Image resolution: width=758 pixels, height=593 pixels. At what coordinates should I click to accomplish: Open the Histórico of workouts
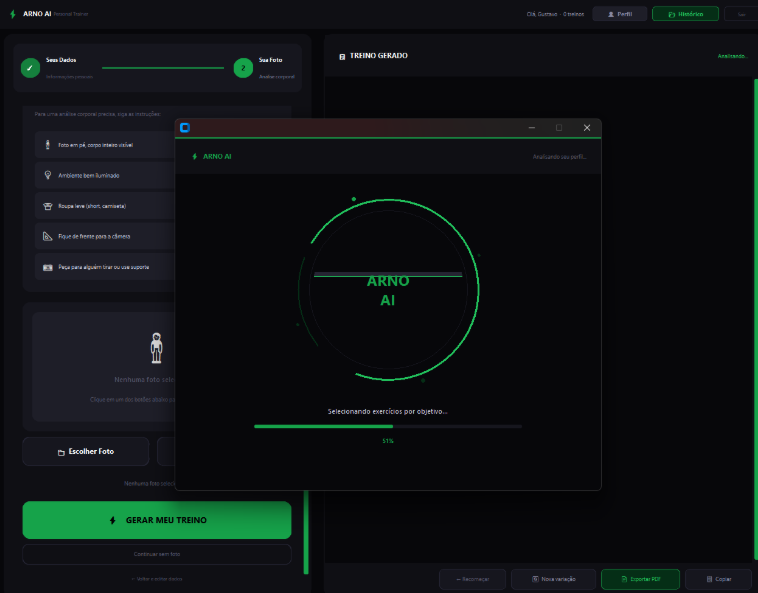(685, 14)
